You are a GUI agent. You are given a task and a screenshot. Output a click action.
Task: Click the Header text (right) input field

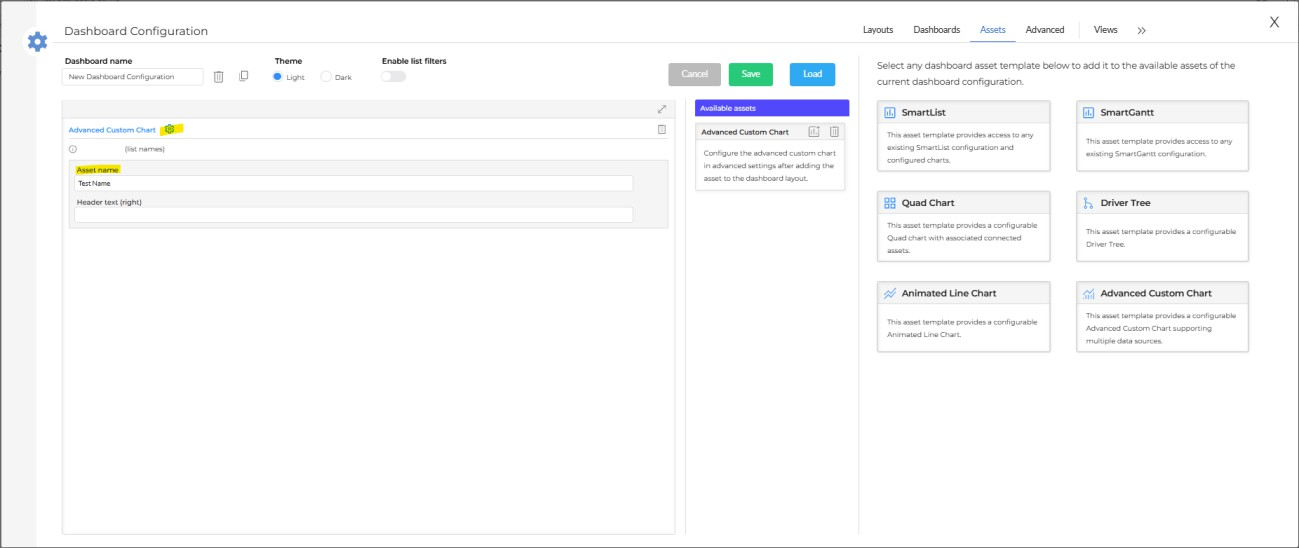[354, 215]
